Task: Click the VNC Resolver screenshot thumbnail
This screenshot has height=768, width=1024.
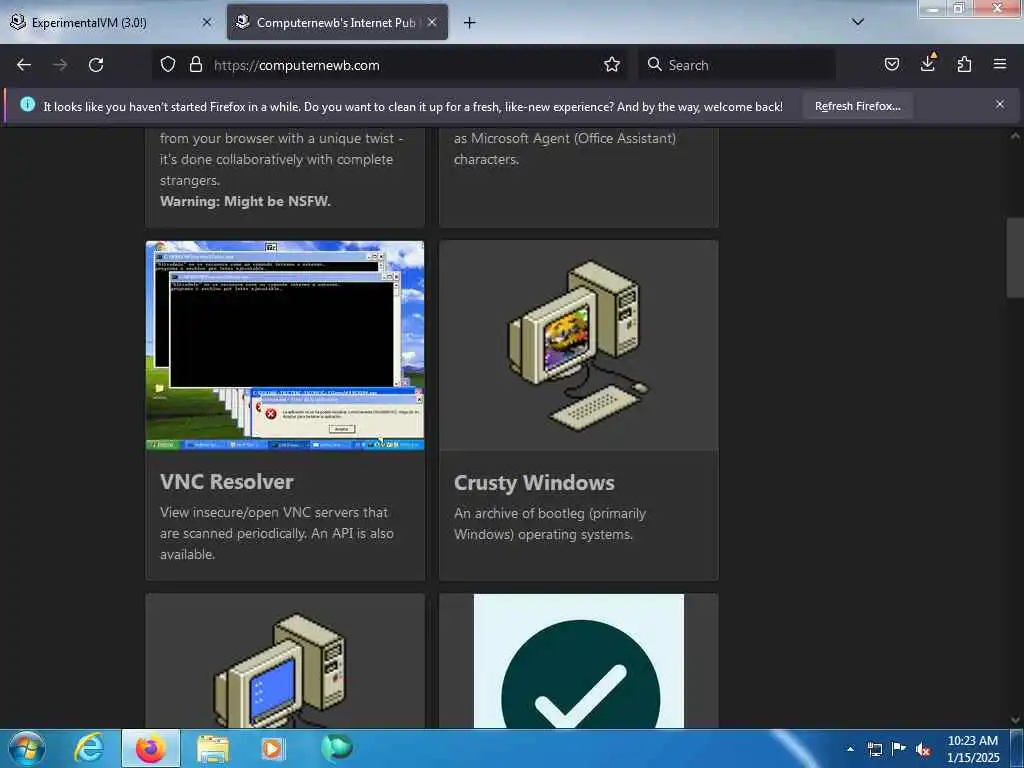Action: [285, 345]
